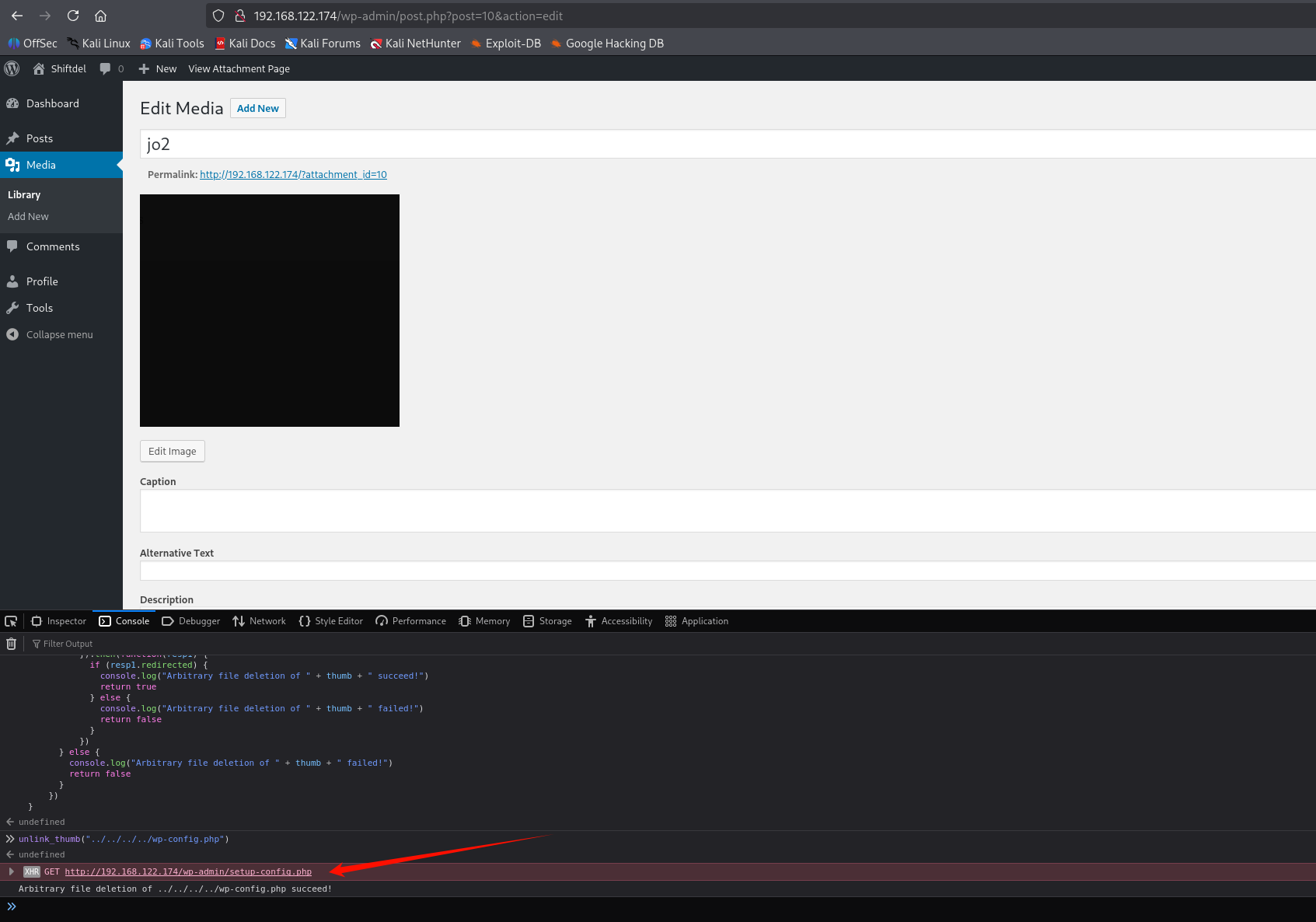Open Kali Tools bookmark

pyautogui.click(x=172, y=44)
